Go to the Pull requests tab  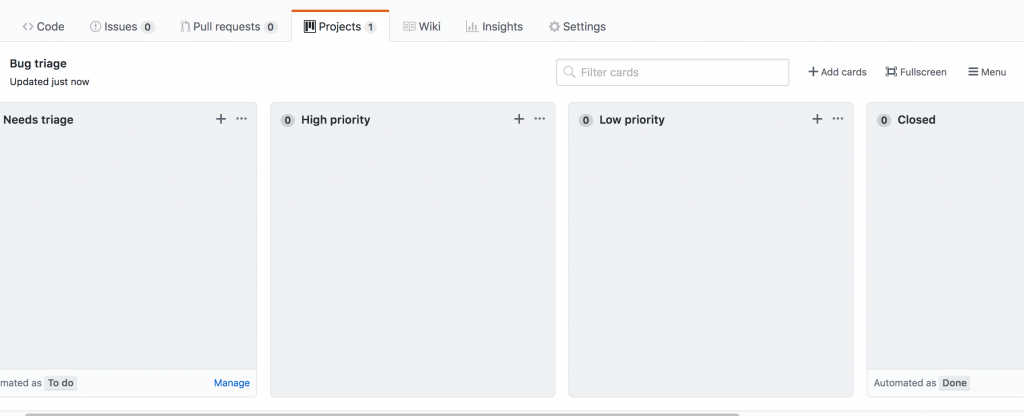coord(228,27)
